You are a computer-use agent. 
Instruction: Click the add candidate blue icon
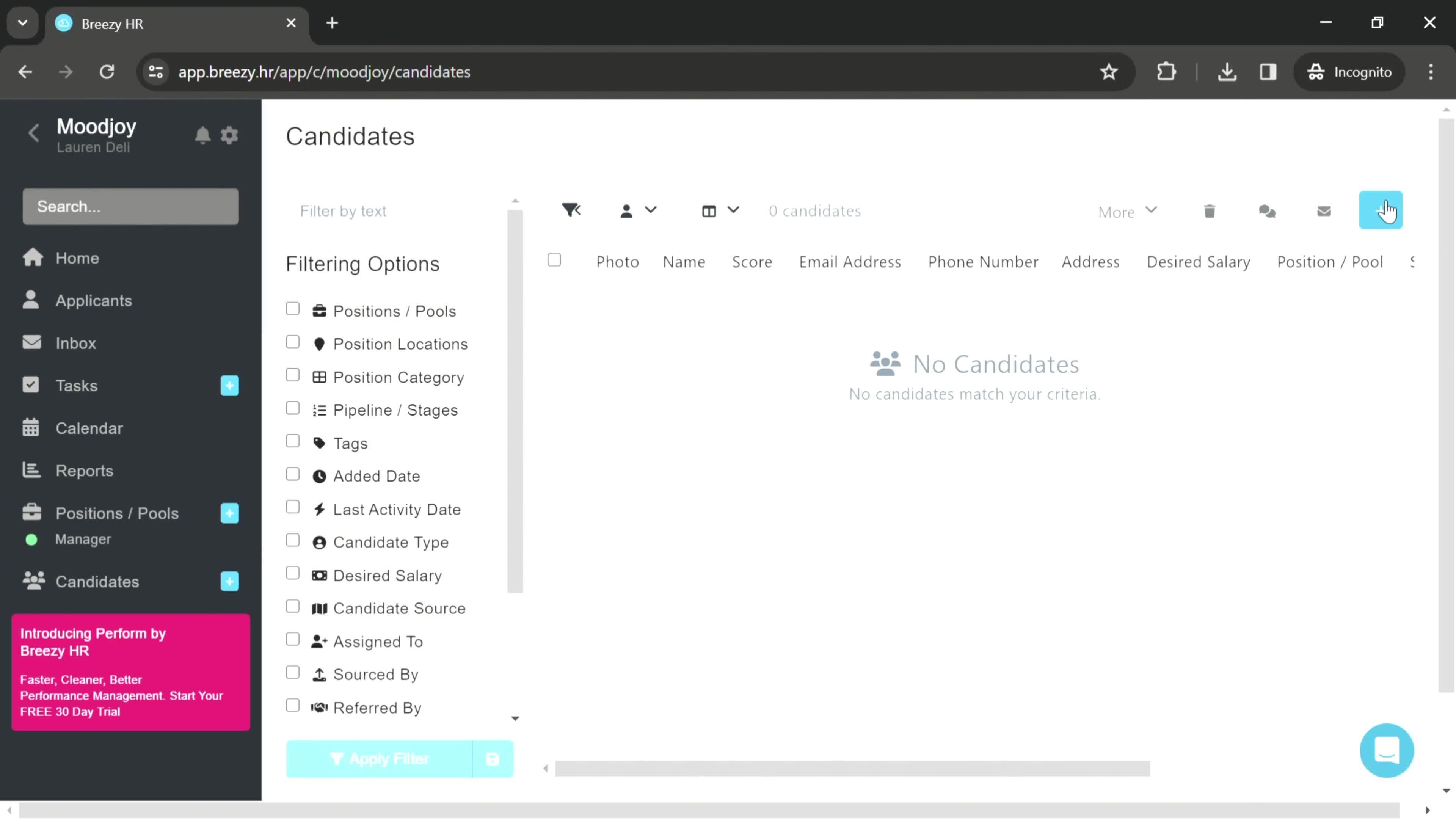tap(1381, 210)
